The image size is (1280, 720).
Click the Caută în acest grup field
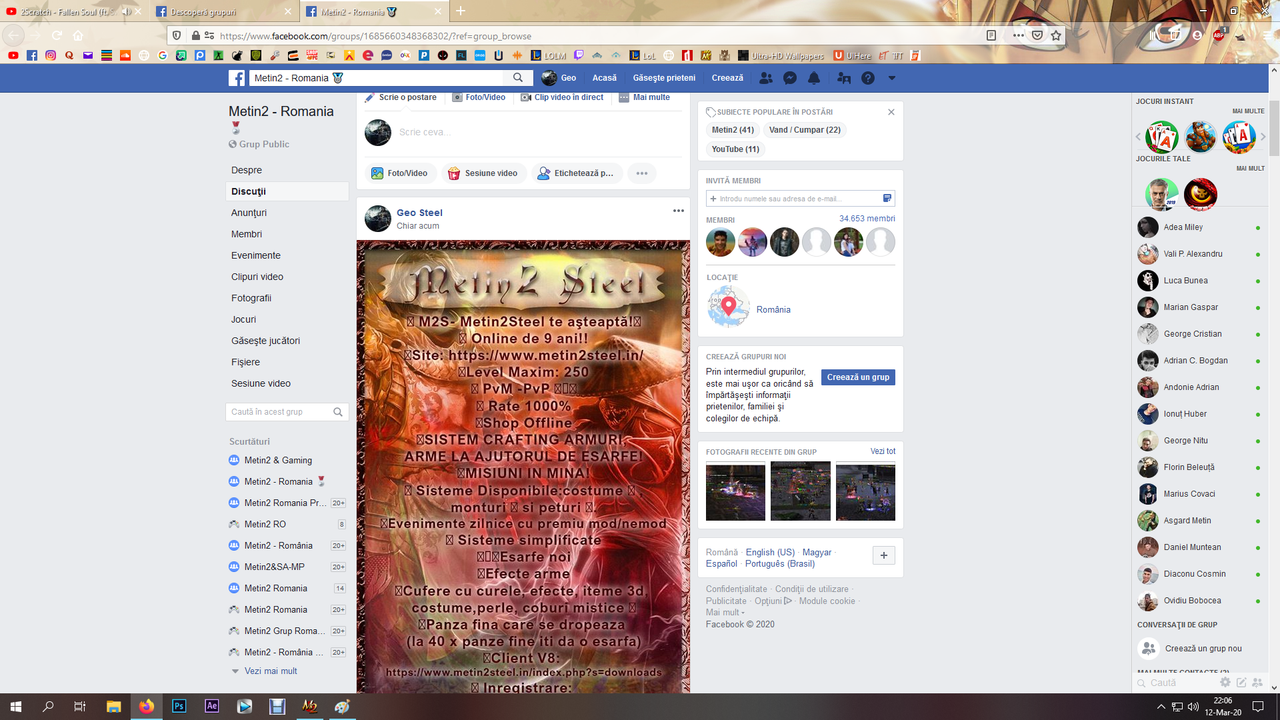287,412
